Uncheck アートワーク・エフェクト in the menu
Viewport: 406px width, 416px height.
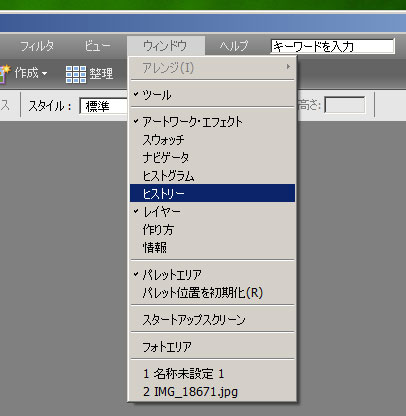point(212,122)
